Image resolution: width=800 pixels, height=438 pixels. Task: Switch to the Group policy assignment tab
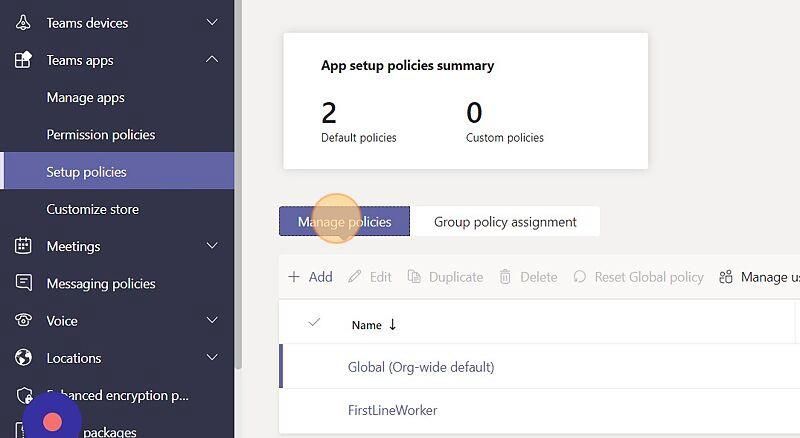click(505, 222)
